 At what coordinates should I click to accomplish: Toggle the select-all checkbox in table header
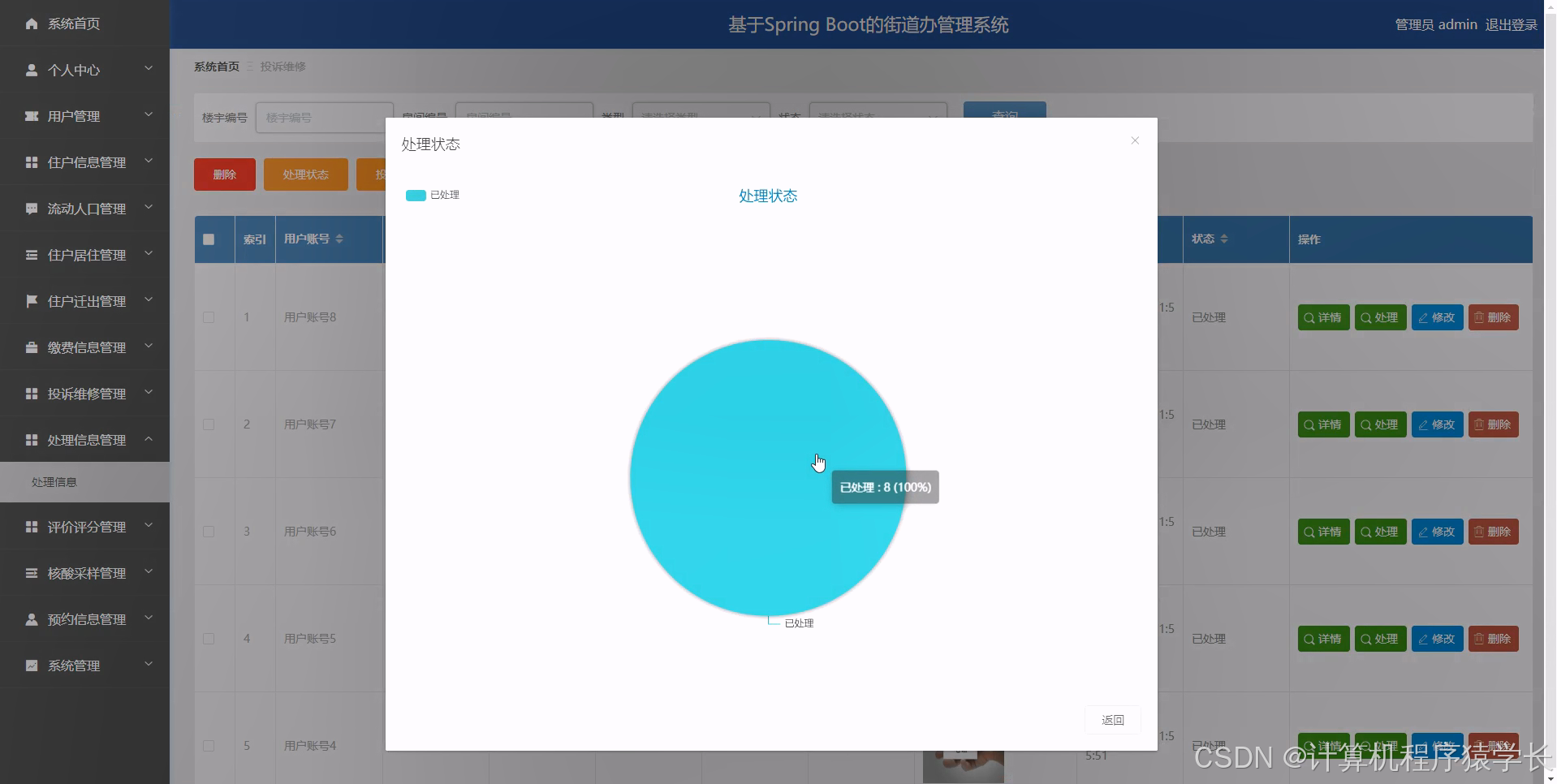209,239
